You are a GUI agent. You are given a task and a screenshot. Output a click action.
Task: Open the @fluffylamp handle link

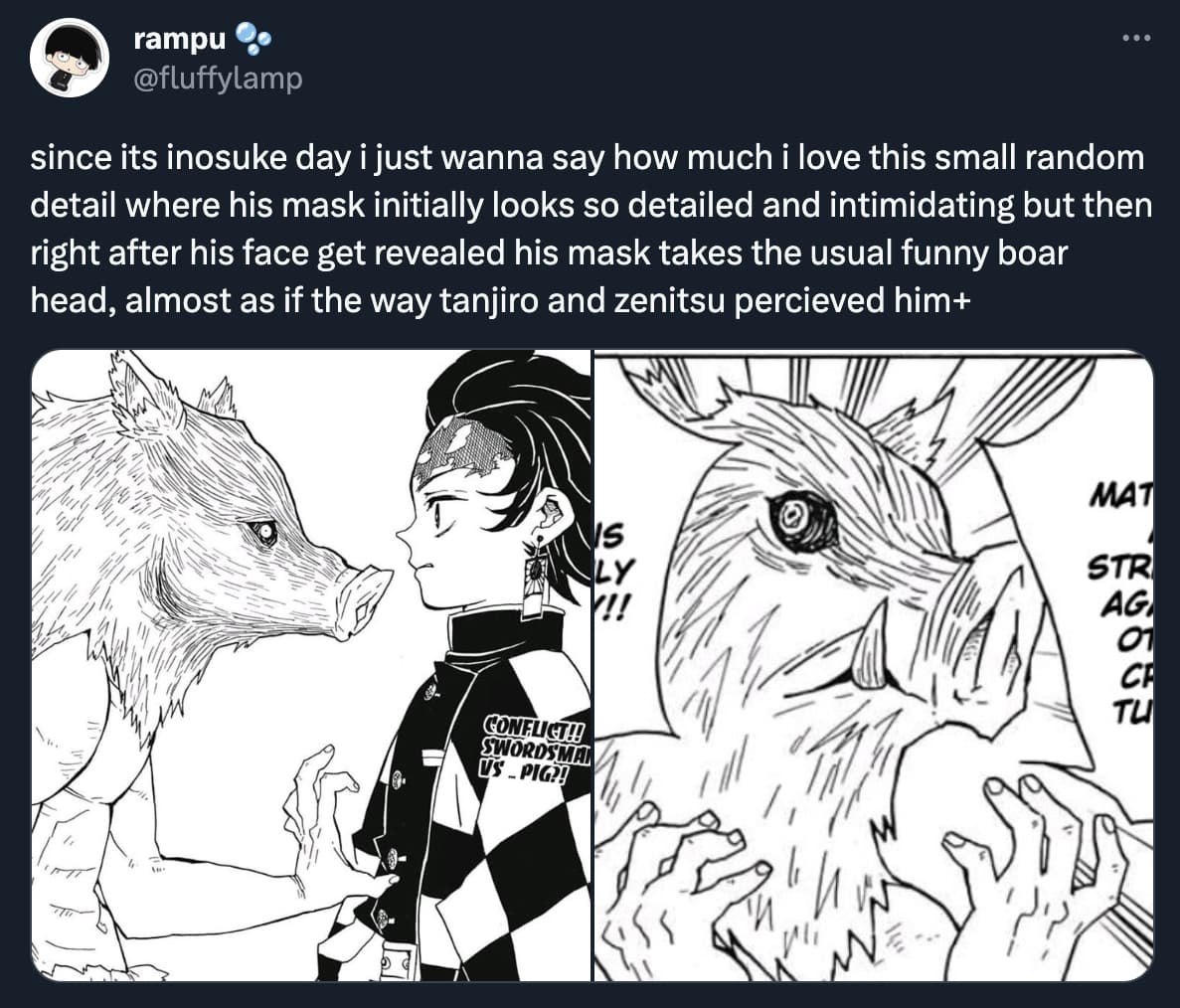tap(218, 79)
